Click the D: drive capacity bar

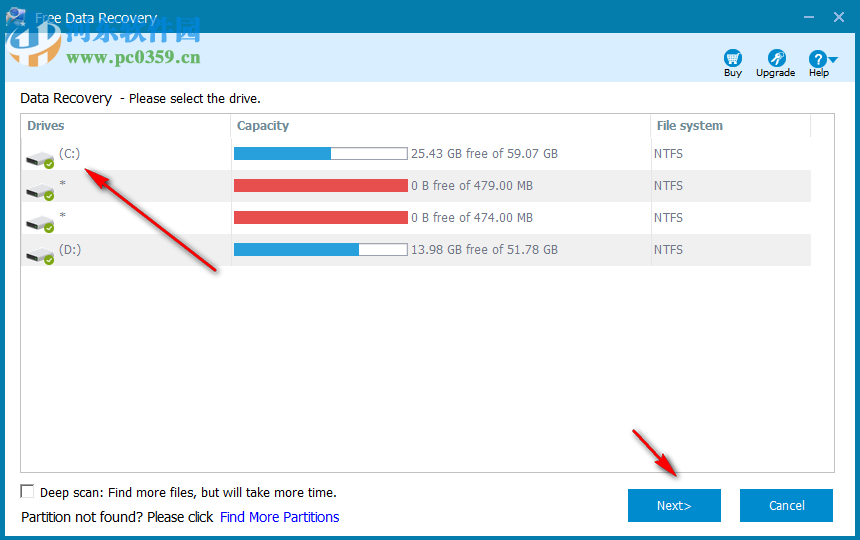coord(320,249)
